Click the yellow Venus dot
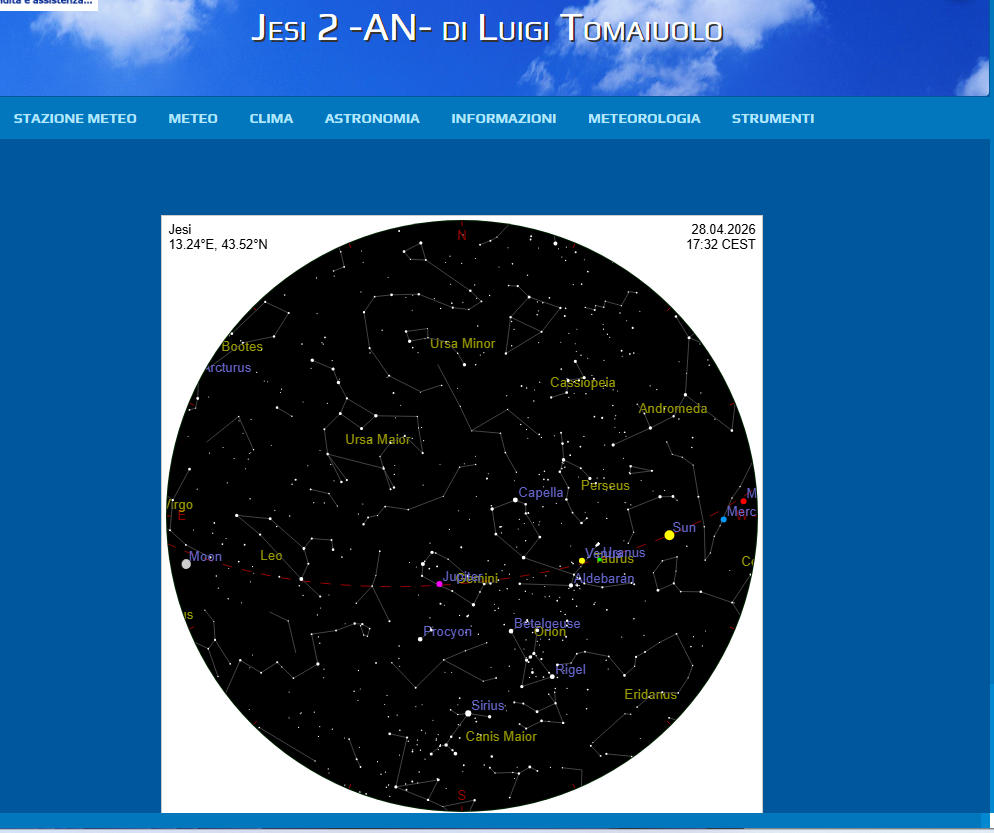994x833 pixels. (582, 561)
